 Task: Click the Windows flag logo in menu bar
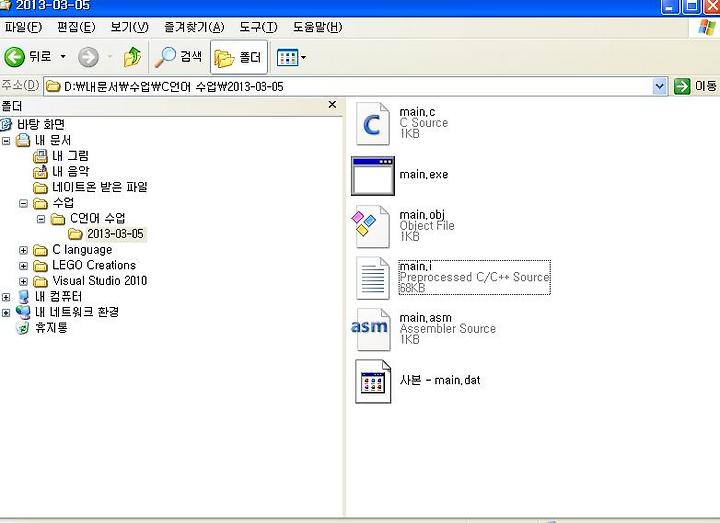[707, 27]
